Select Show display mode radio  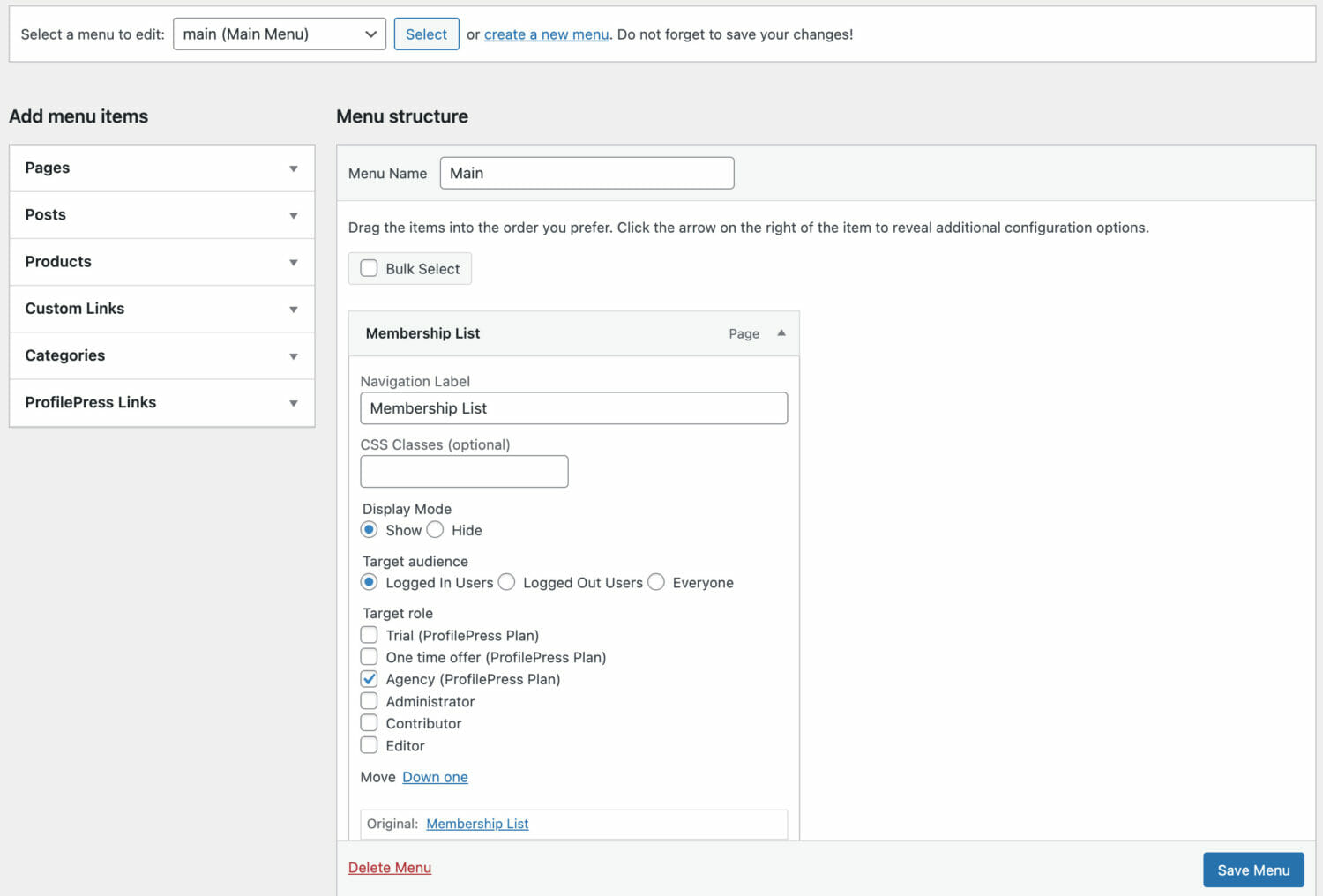(x=369, y=530)
